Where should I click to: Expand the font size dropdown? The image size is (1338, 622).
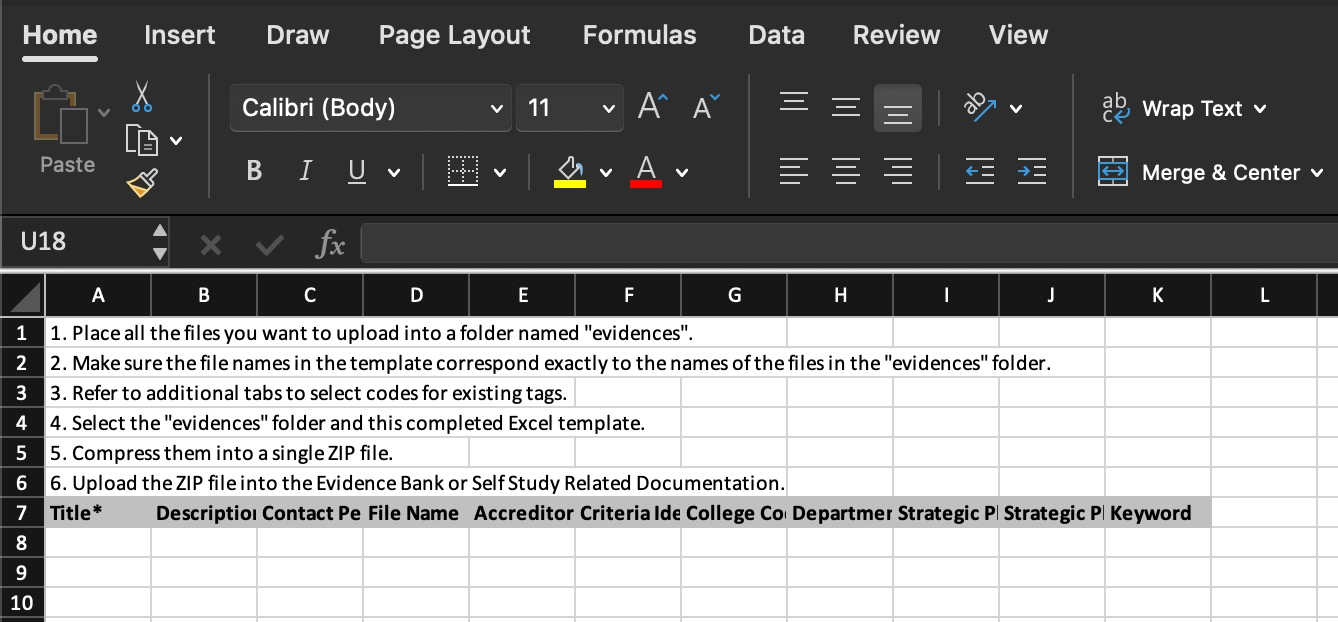pyautogui.click(x=608, y=108)
